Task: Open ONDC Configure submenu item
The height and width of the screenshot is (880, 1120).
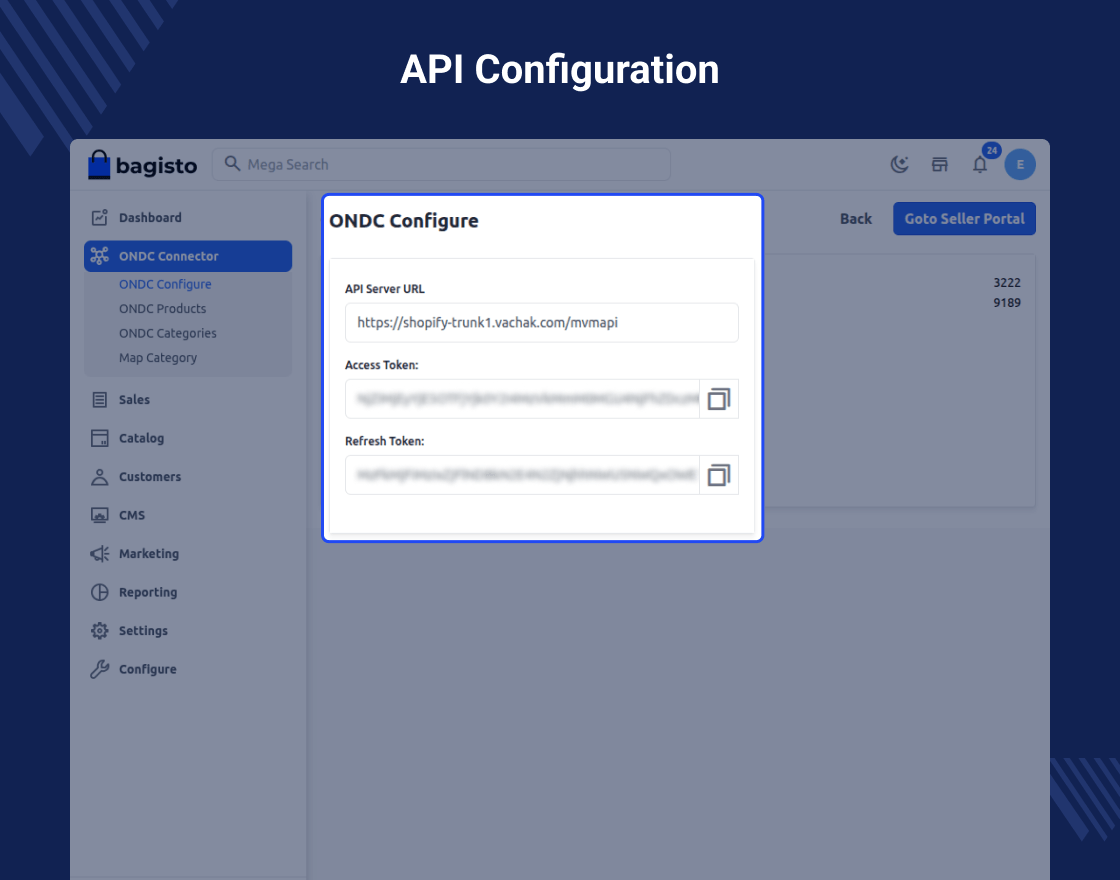Action: tap(165, 284)
